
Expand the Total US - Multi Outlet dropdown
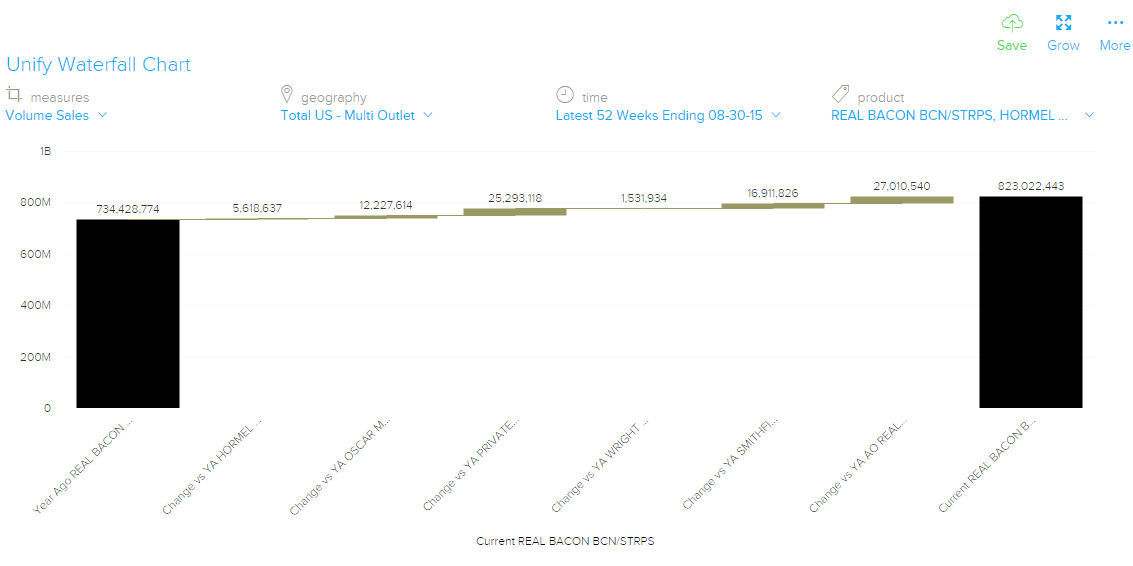click(x=356, y=115)
